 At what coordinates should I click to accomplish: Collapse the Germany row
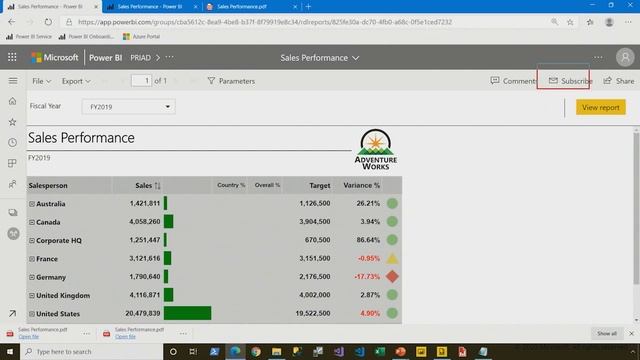31,277
